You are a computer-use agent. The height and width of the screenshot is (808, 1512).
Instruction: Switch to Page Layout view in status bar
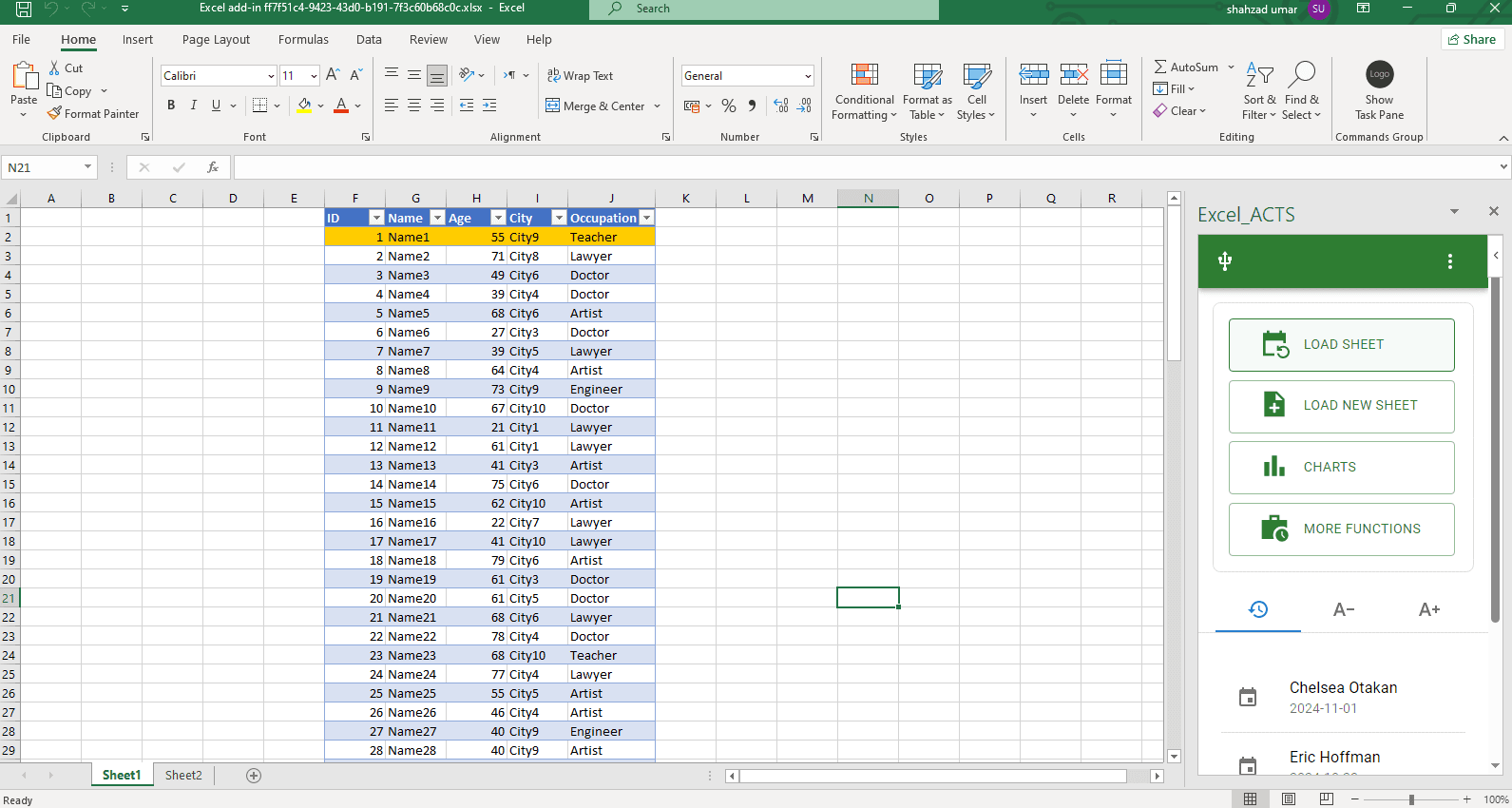click(x=1288, y=799)
